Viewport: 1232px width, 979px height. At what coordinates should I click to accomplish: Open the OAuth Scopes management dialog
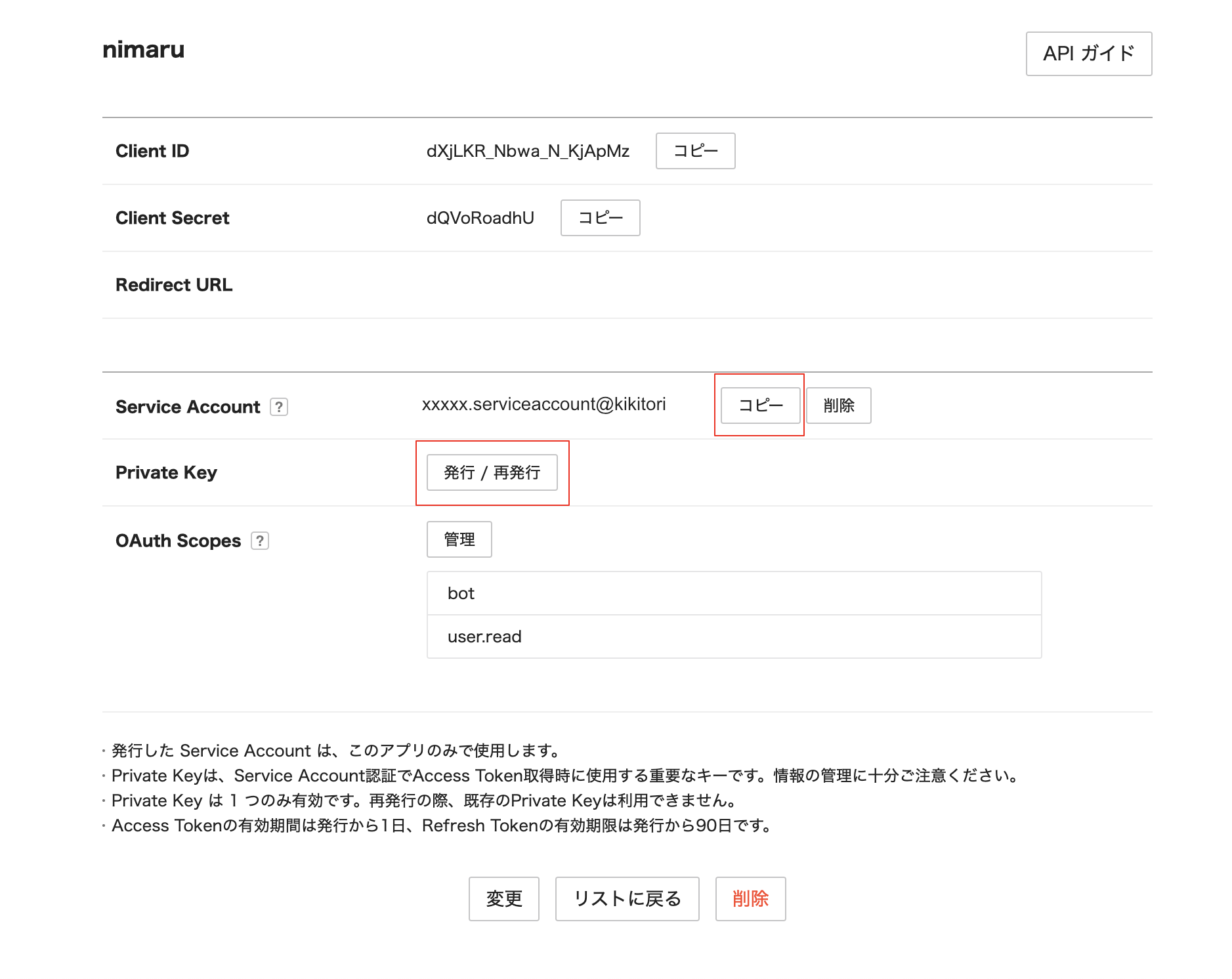click(459, 539)
